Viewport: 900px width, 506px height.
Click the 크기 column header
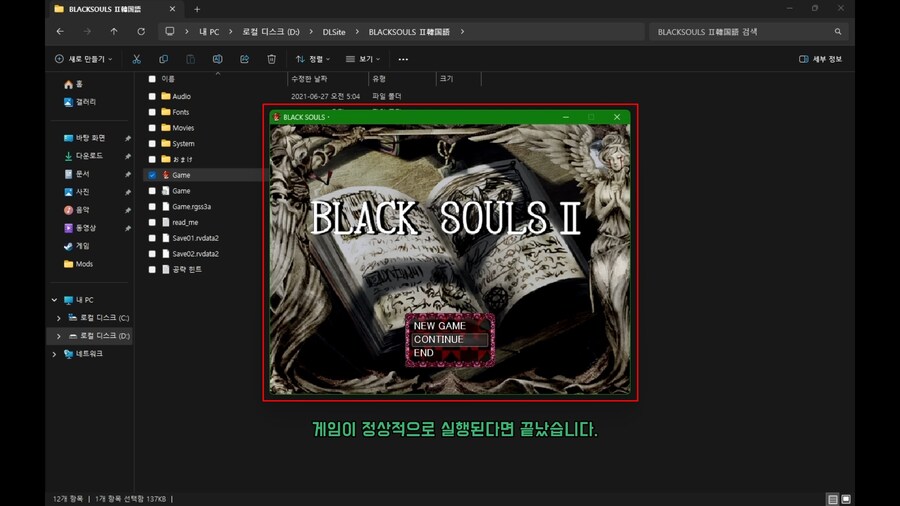(x=447, y=79)
